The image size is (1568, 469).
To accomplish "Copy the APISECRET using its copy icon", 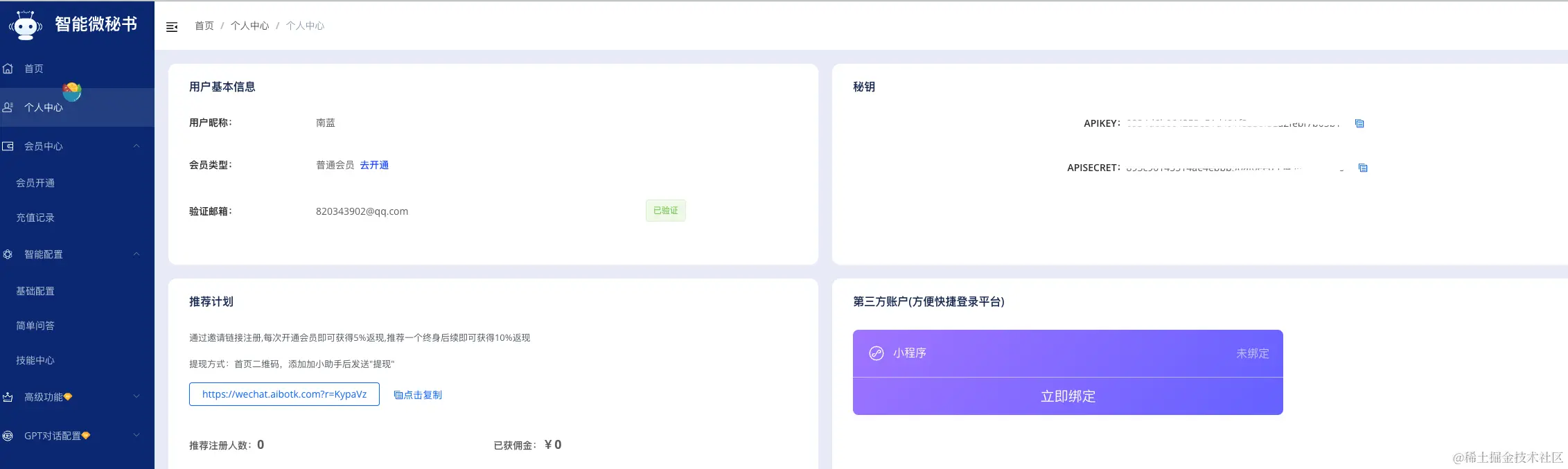I will click(x=1363, y=168).
